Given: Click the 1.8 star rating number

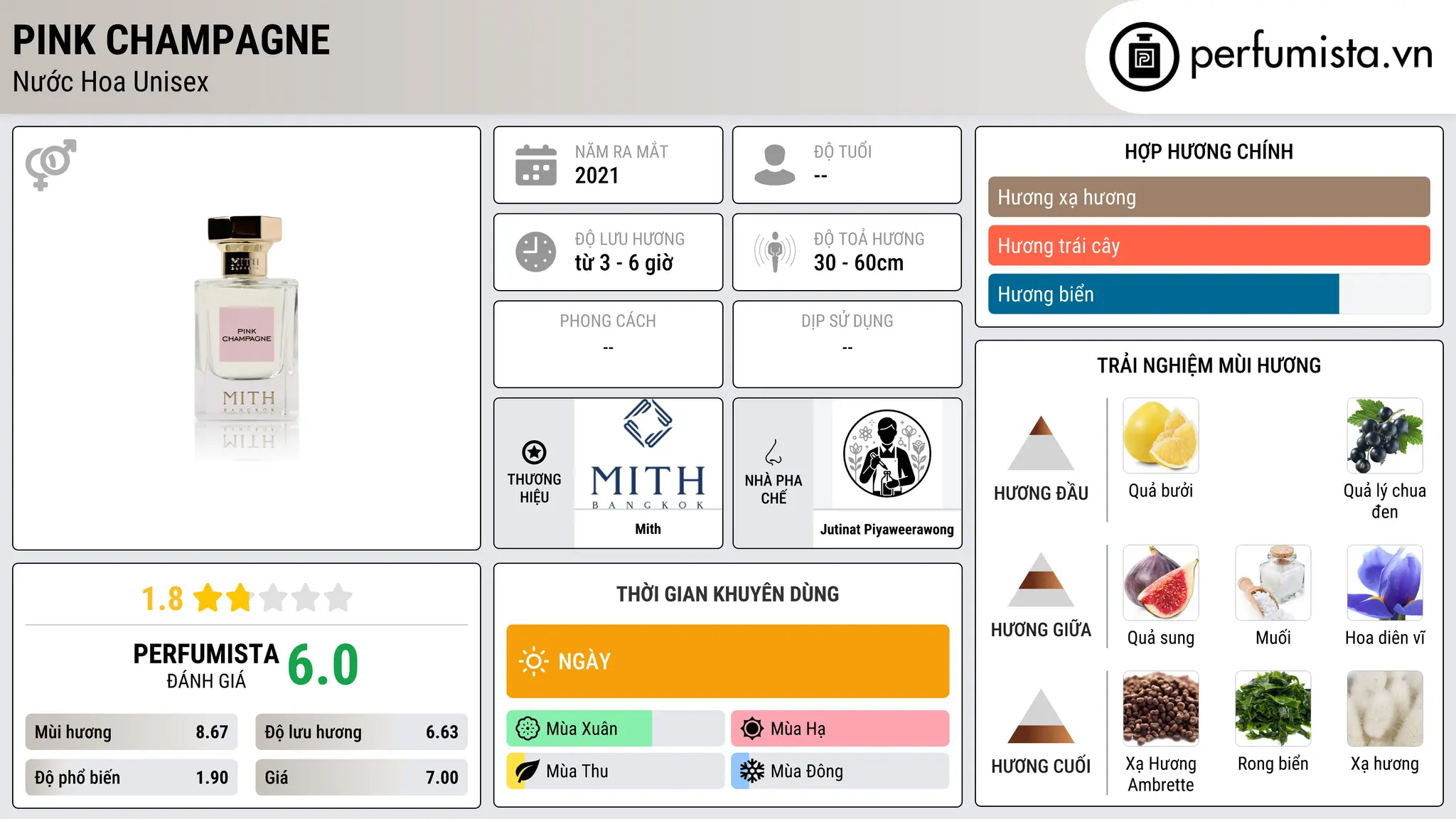Looking at the screenshot, I should click(162, 599).
